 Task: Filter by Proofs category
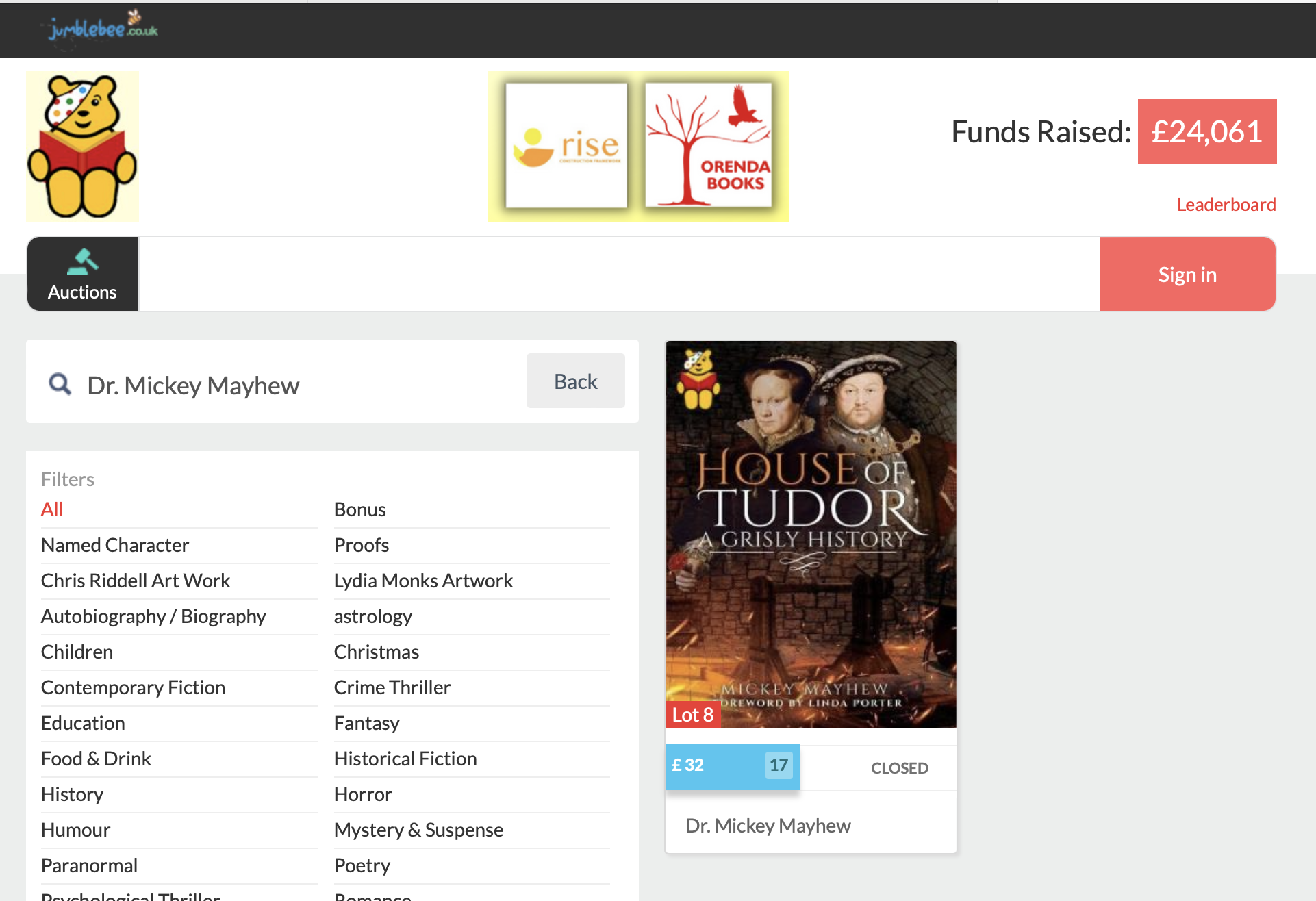(362, 545)
